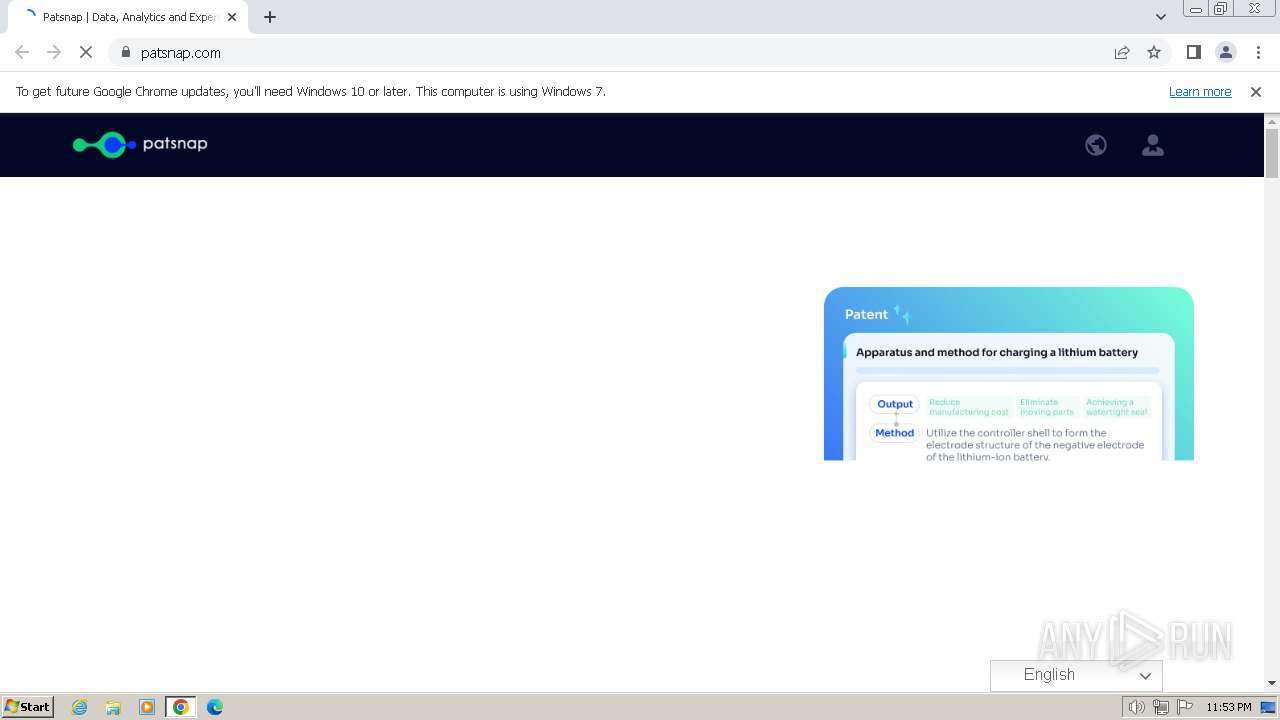Open the user account icon in header
Image resolution: width=1280 pixels, height=720 pixels.
tap(1153, 145)
